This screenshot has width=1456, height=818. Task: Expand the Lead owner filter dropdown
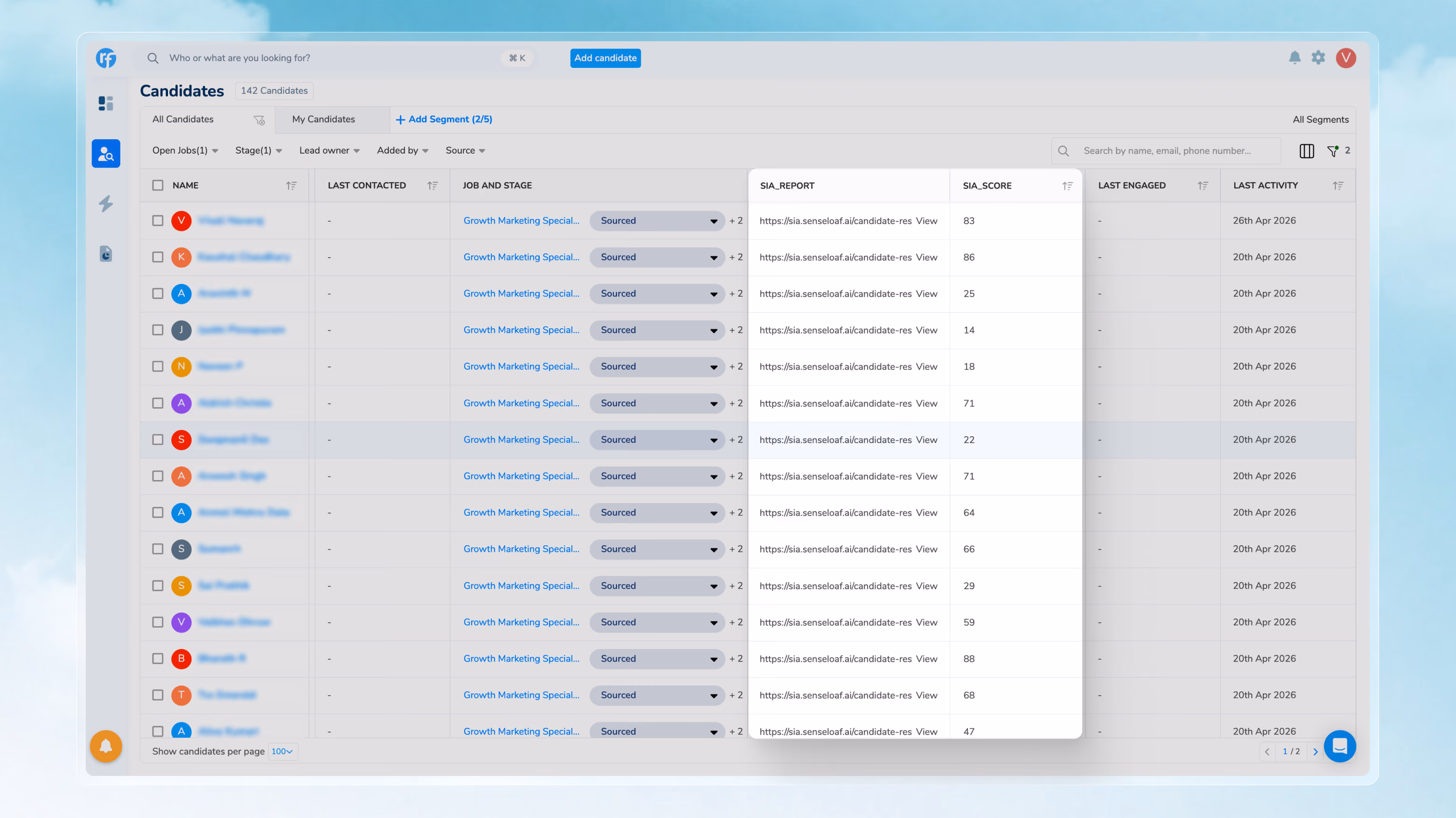click(329, 150)
